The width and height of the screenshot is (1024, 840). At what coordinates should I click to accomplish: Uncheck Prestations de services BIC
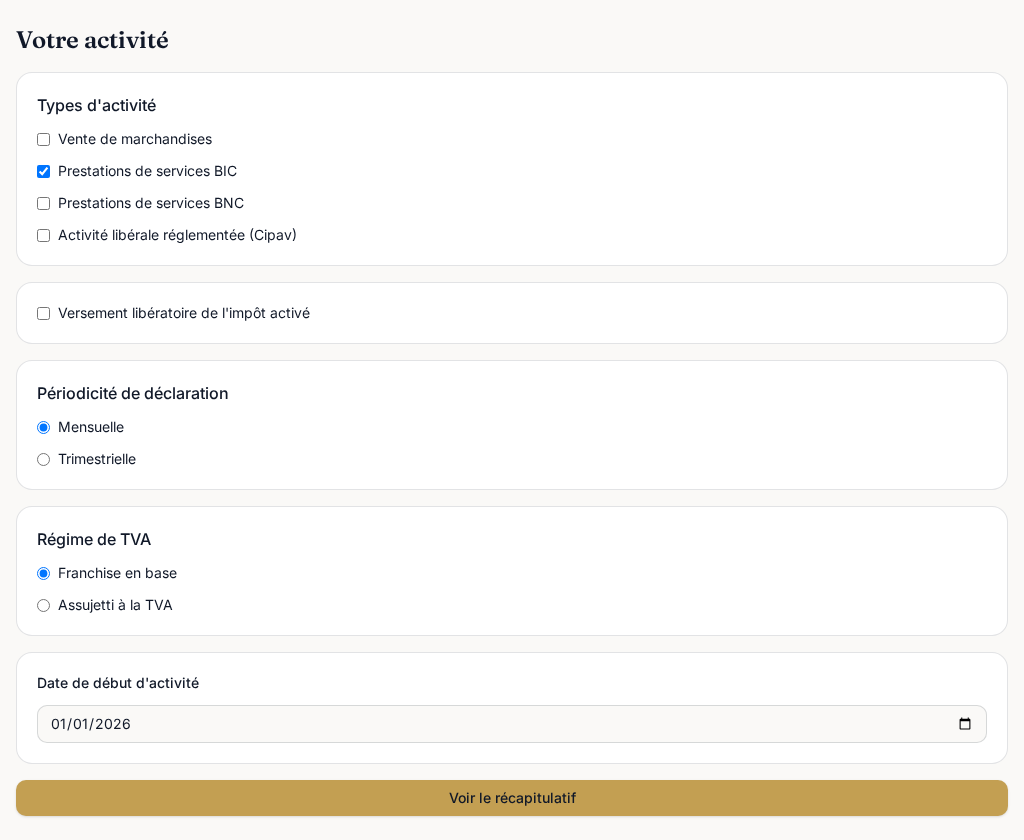tap(44, 172)
